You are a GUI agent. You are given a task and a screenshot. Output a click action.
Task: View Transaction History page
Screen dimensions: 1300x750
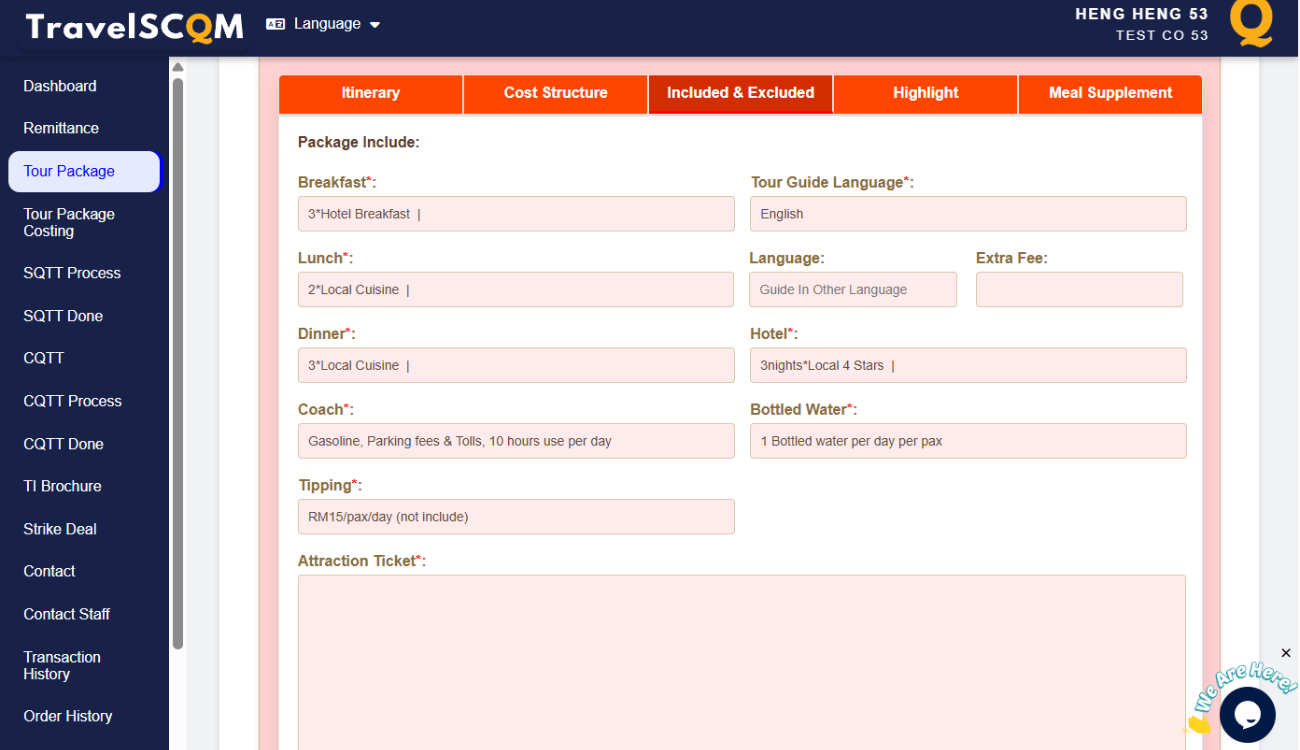pyautogui.click(x=62, y=665)
